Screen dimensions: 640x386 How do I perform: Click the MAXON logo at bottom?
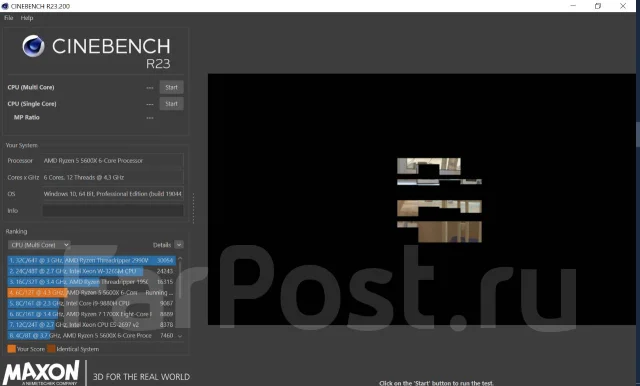[41, 373]
